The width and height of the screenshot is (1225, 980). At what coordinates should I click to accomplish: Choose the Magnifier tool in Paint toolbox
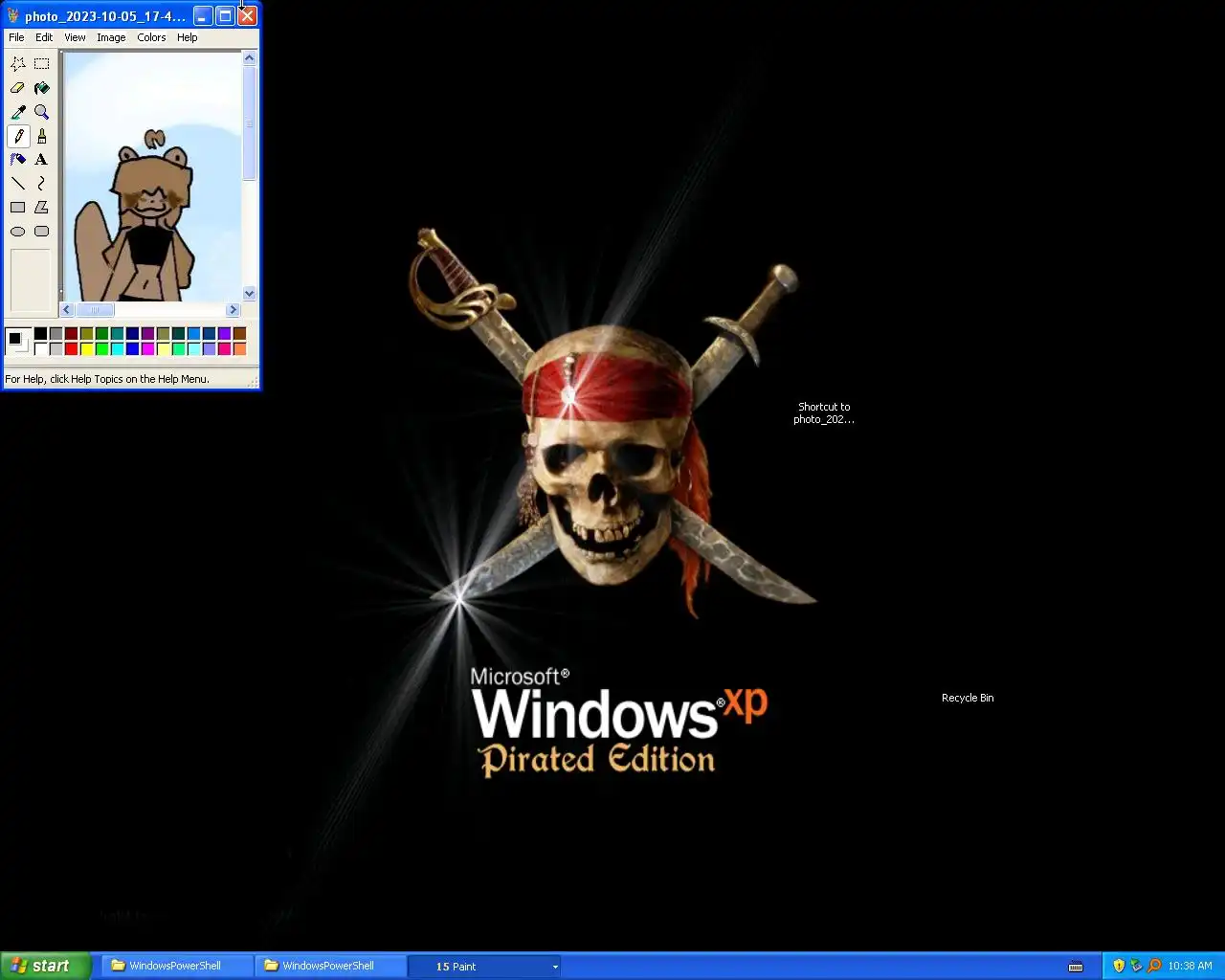tap(41, 112)
